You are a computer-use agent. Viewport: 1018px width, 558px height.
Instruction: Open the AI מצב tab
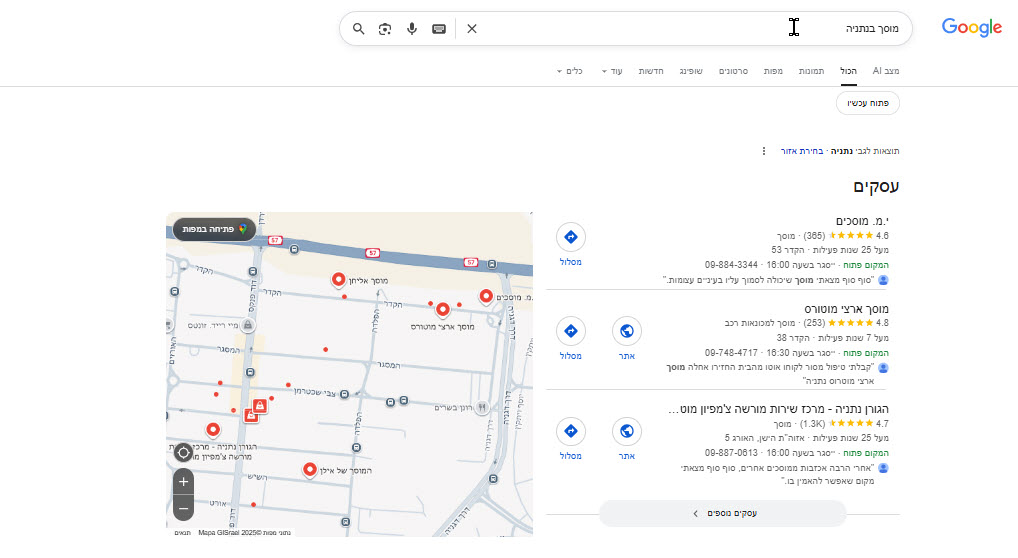click(x=886, y=71)
